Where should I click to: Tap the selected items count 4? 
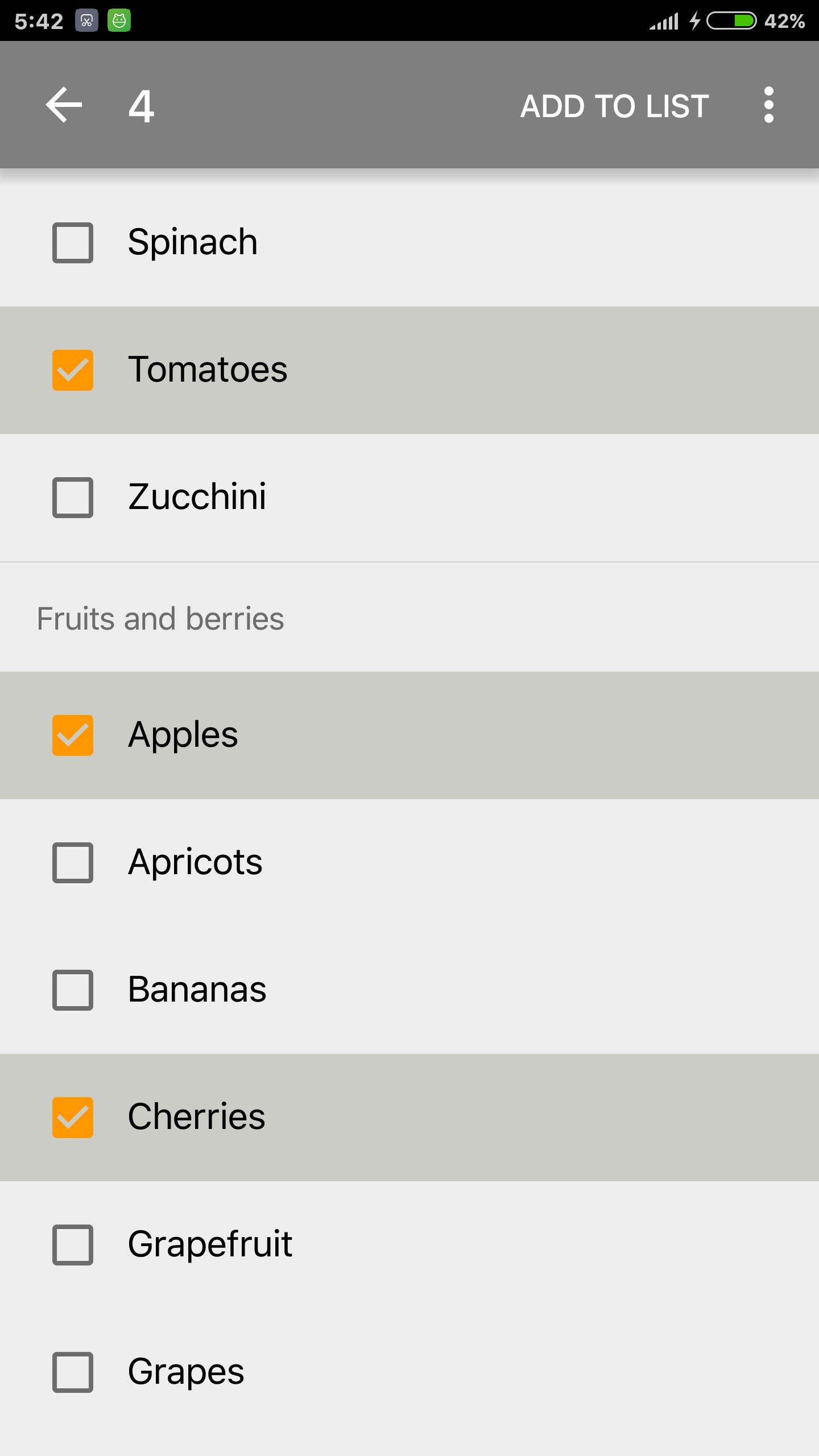[141, 106]
